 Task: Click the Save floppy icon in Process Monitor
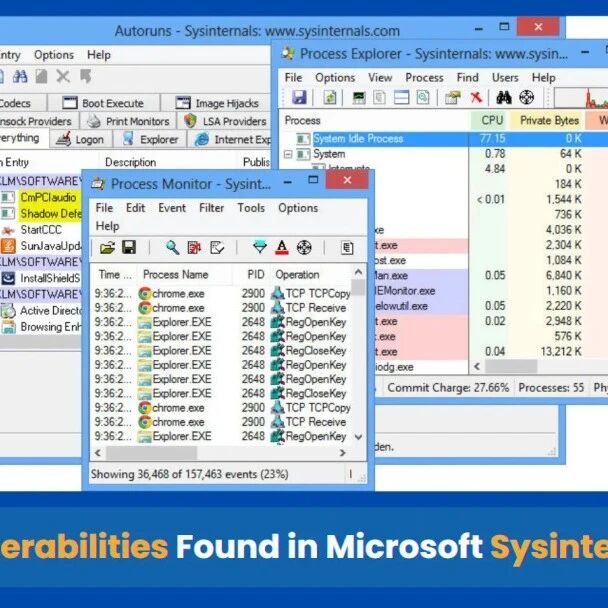[x=129, y=247]
